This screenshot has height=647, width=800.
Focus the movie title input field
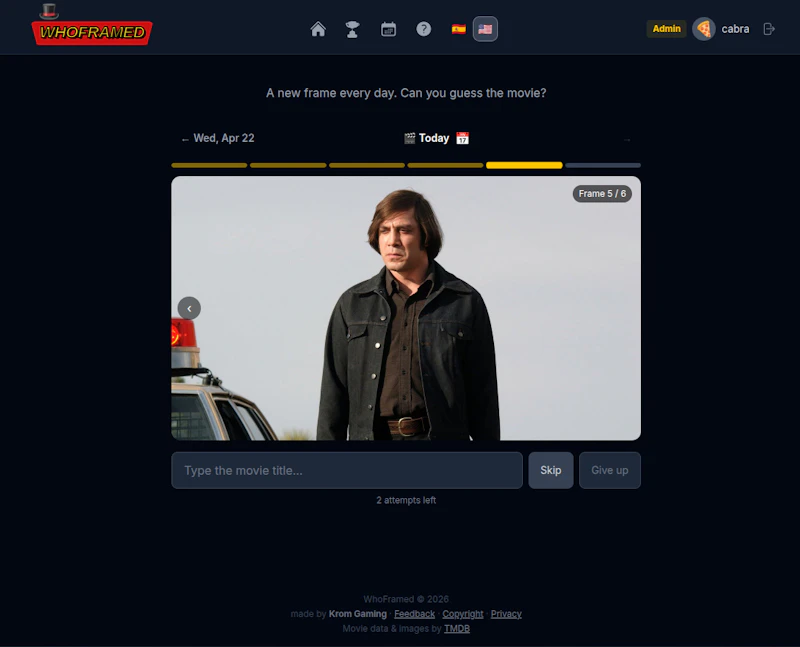[347, 470]
